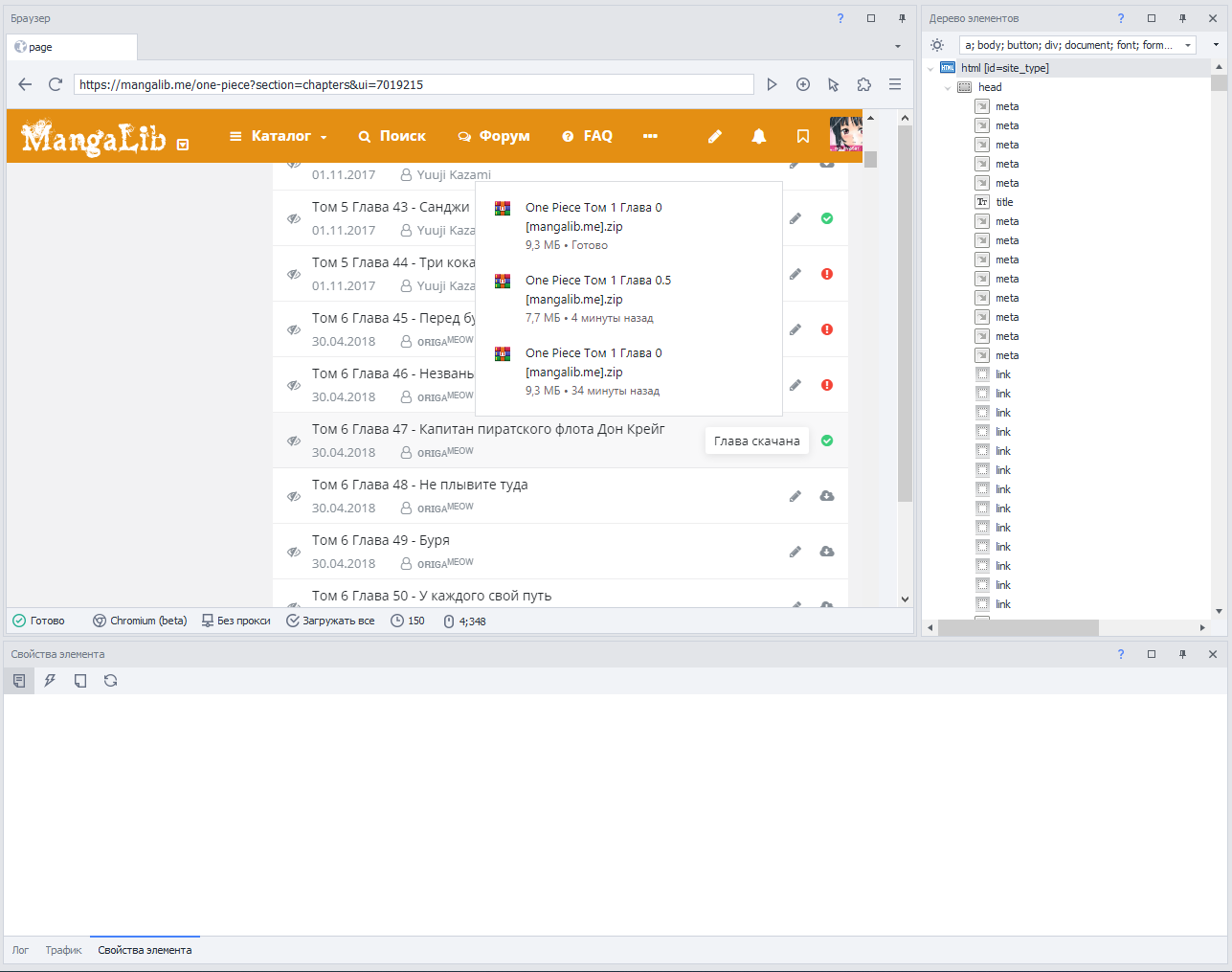1232x972 pixels.
Task: Open chapter link Глава 50 - У каждого свой путь
Action: coord(432,596)
